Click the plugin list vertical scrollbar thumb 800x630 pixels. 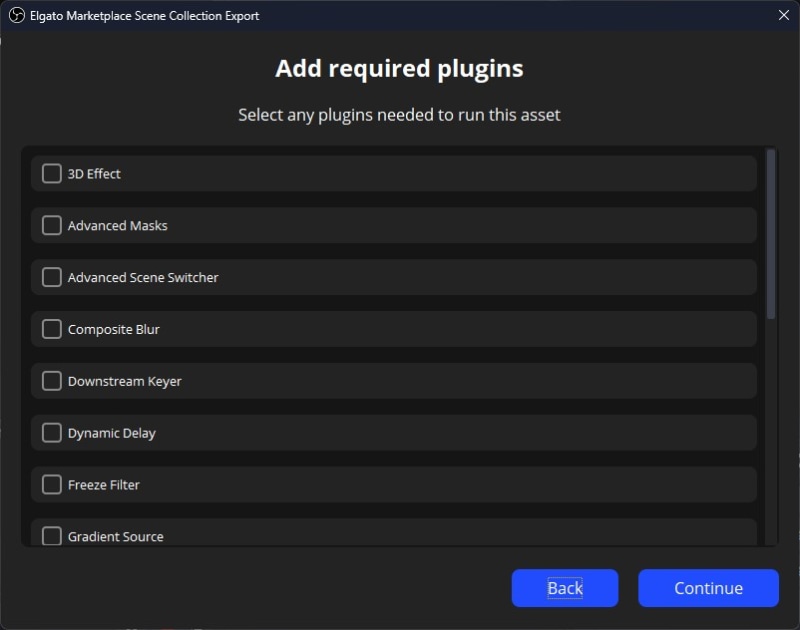coord(770,235)
